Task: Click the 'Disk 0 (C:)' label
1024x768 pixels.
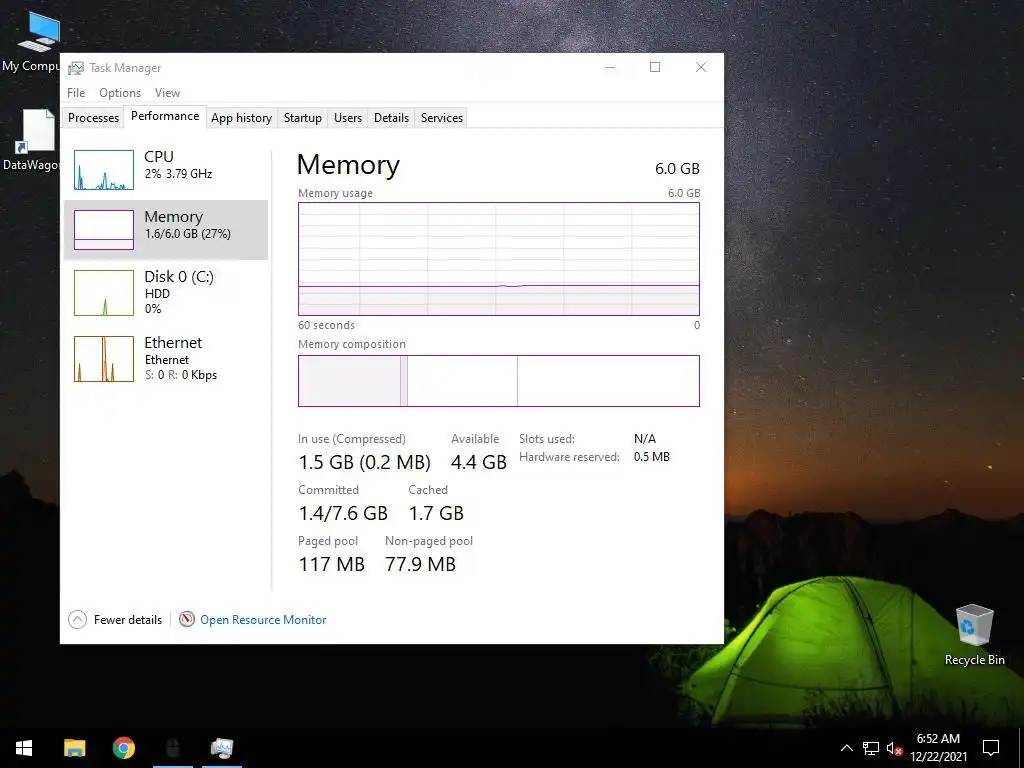Action: tap(179, 277)
